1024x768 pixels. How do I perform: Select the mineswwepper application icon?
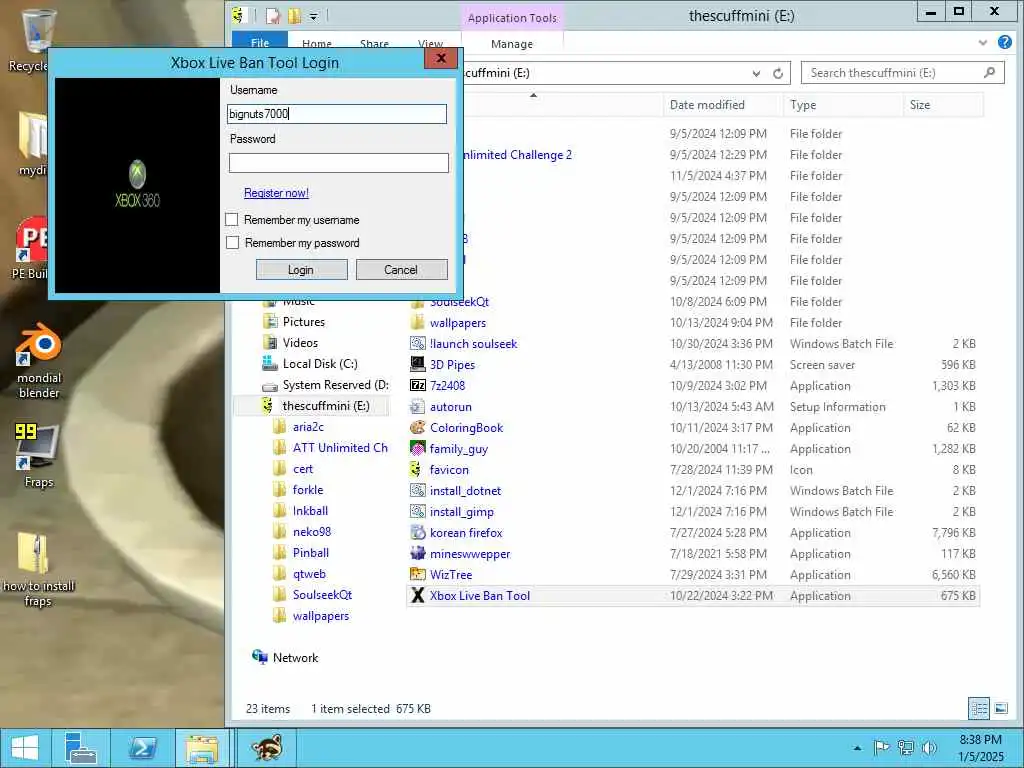click(417, 553)
